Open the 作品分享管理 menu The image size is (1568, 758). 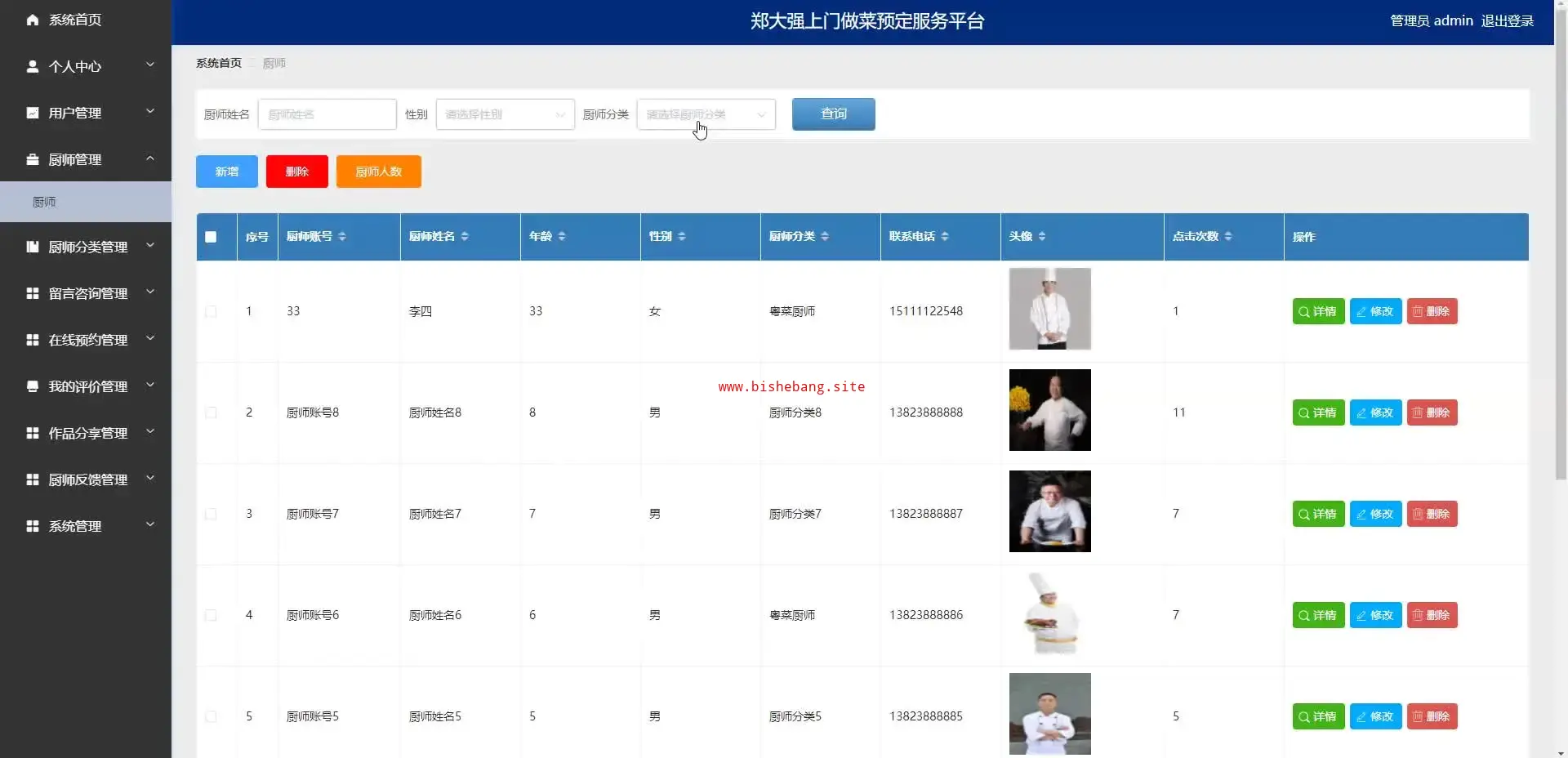click(86, 433)
